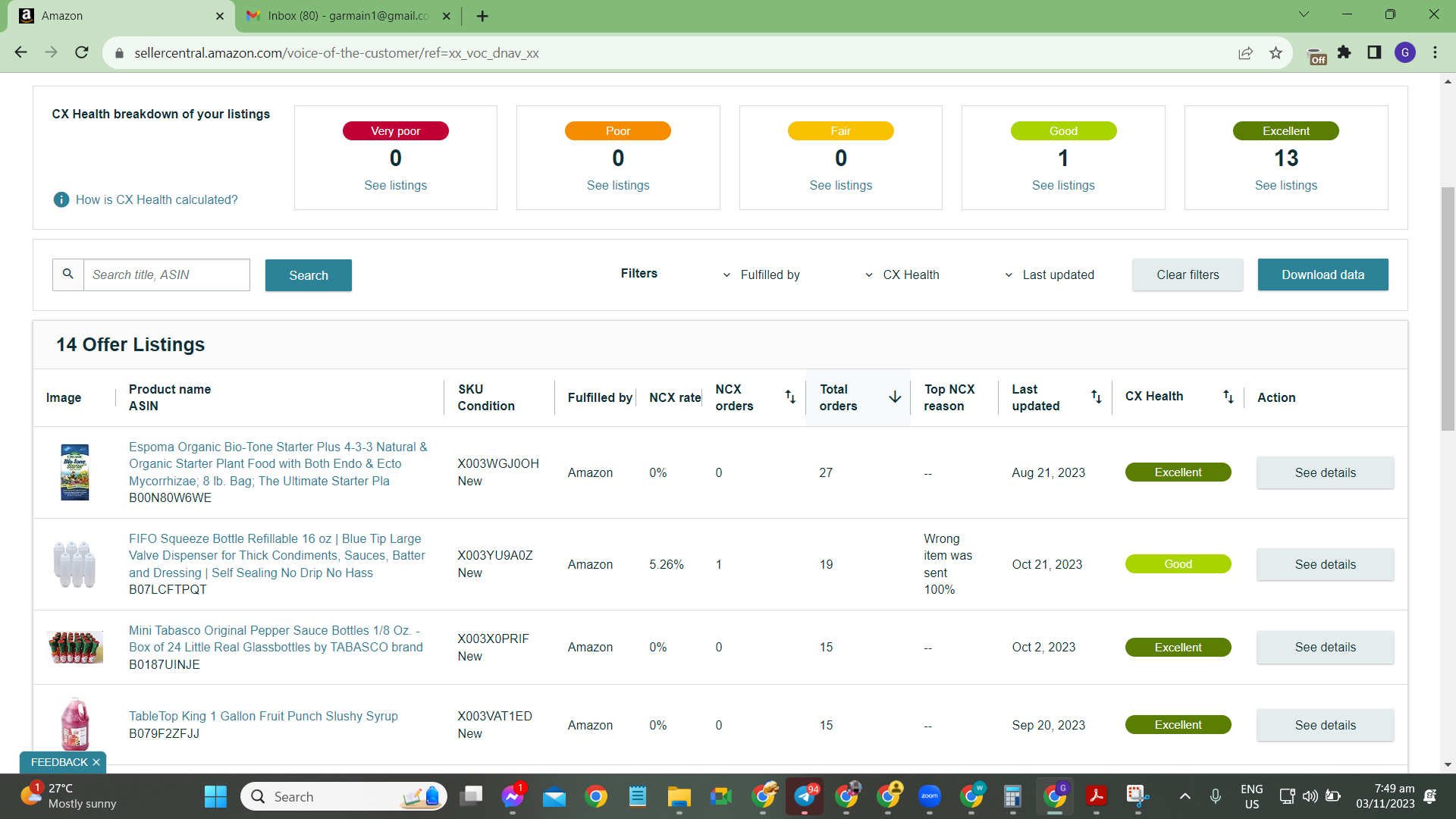The width and height of the screenshot is (1456, 819).
Task: Focus the Search title, ASIN field
Action: coord(167,275)
